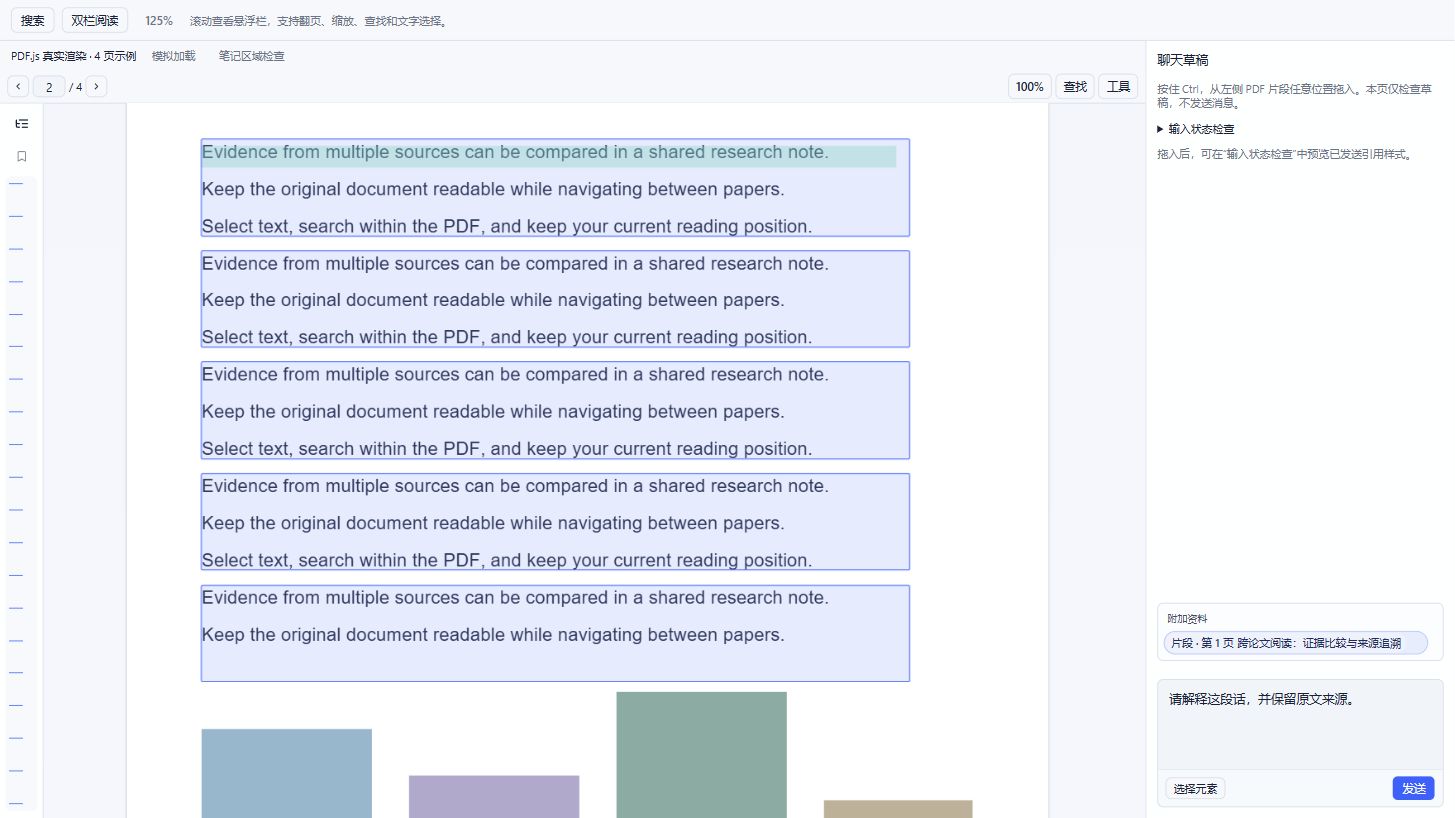Go to the previous PDF page

pyautogui.click(x=18, y=87)
